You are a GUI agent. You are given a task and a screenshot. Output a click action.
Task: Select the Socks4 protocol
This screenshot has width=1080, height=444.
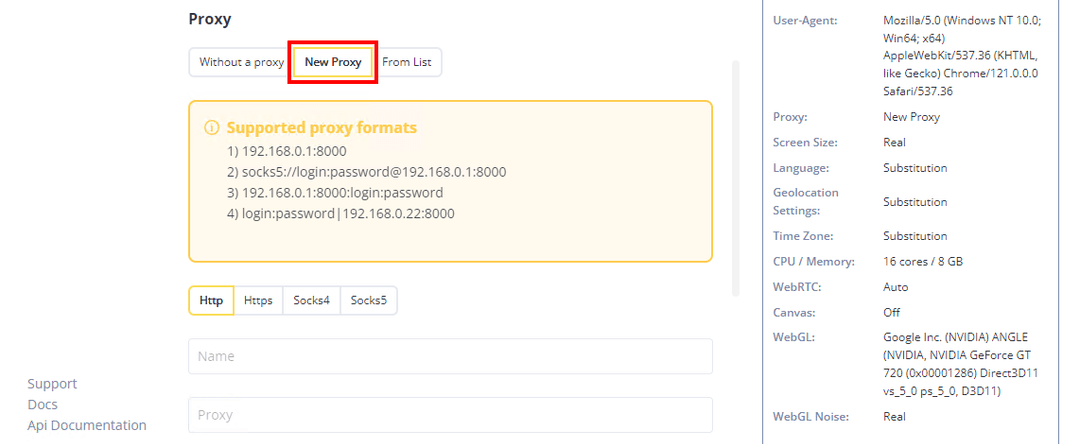(x=311, y=300)
